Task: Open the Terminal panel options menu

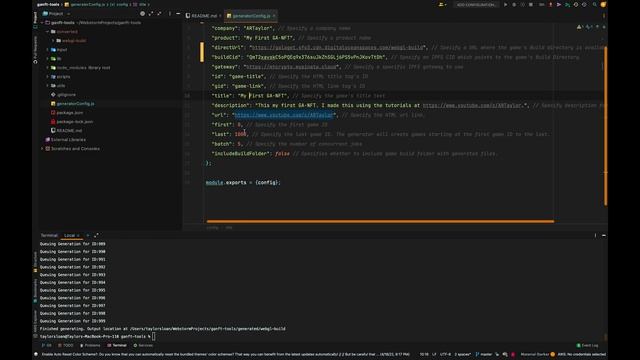Action: [x=595, y=236]
